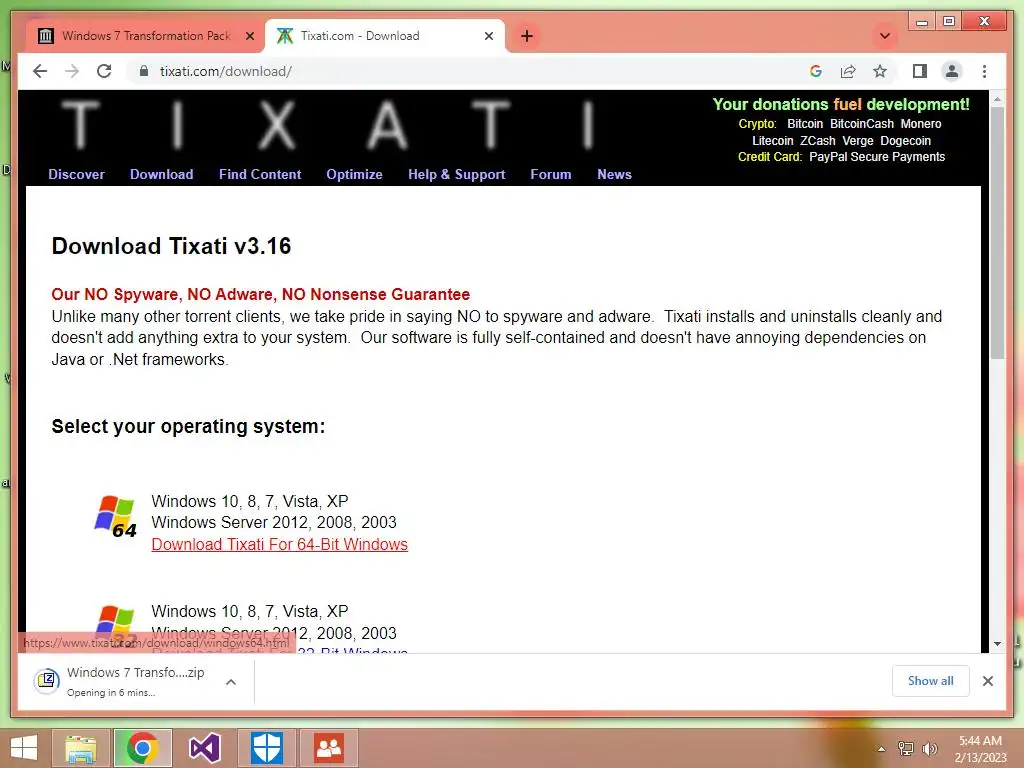The image size is (1024, 768).
Task: Open Help & Support page
Action: 456,174
